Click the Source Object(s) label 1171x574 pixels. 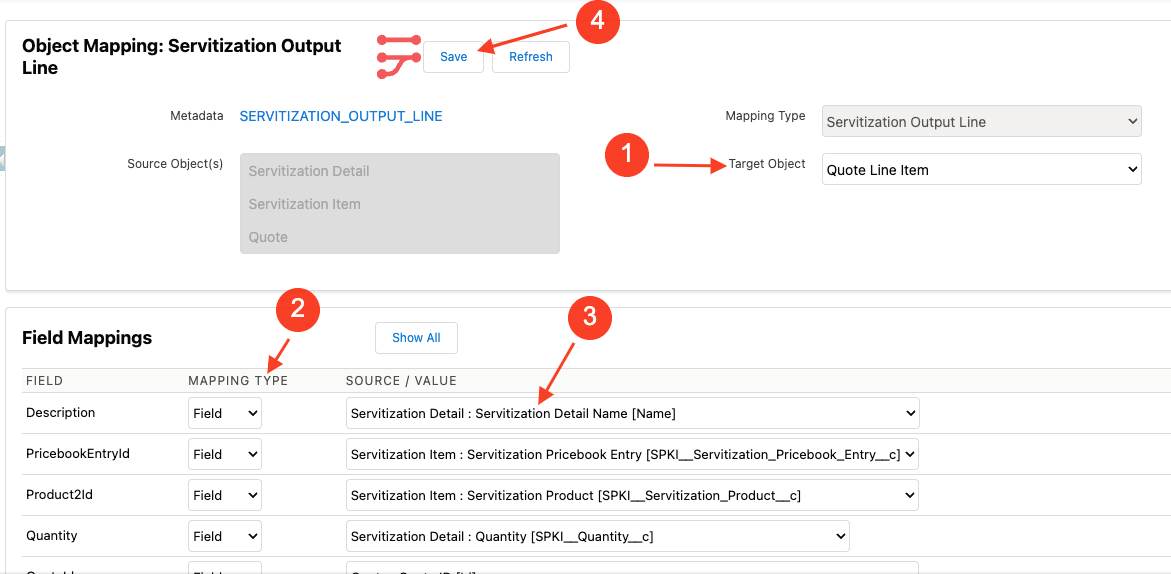pyautogui.click(x=176, y=164)
